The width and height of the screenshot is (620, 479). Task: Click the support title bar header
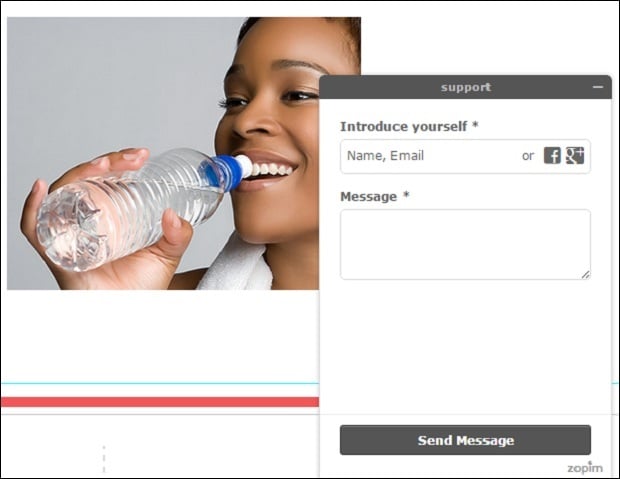465,87
